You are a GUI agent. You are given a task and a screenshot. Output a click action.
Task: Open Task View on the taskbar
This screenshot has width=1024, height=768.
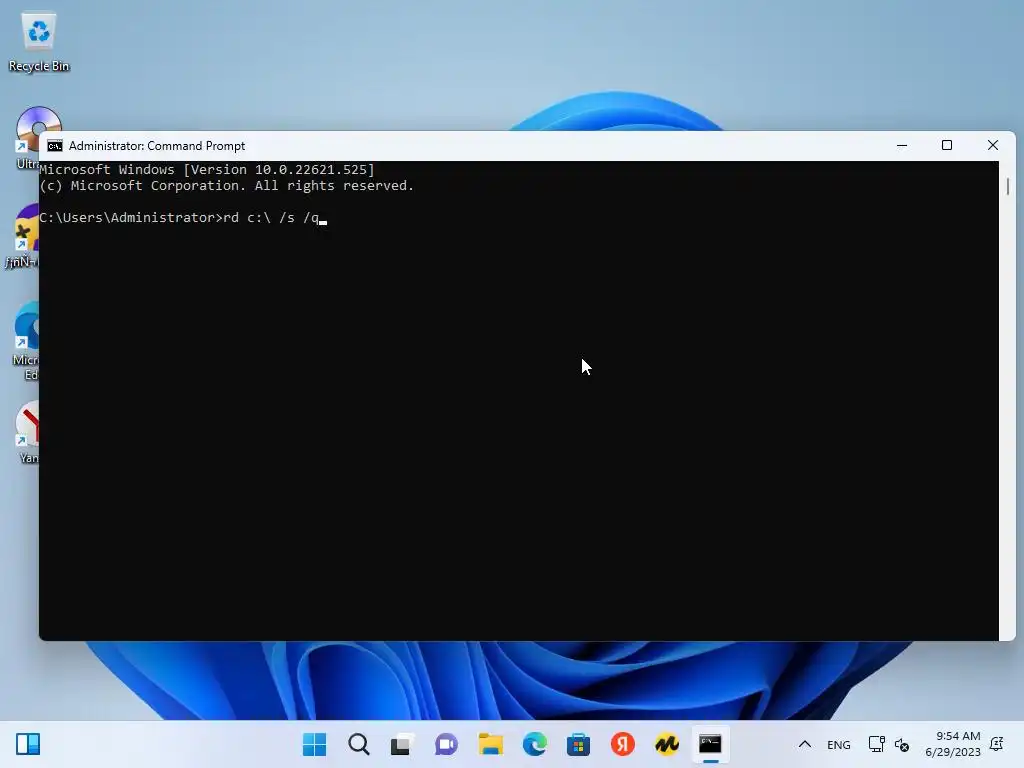(402, 744)
